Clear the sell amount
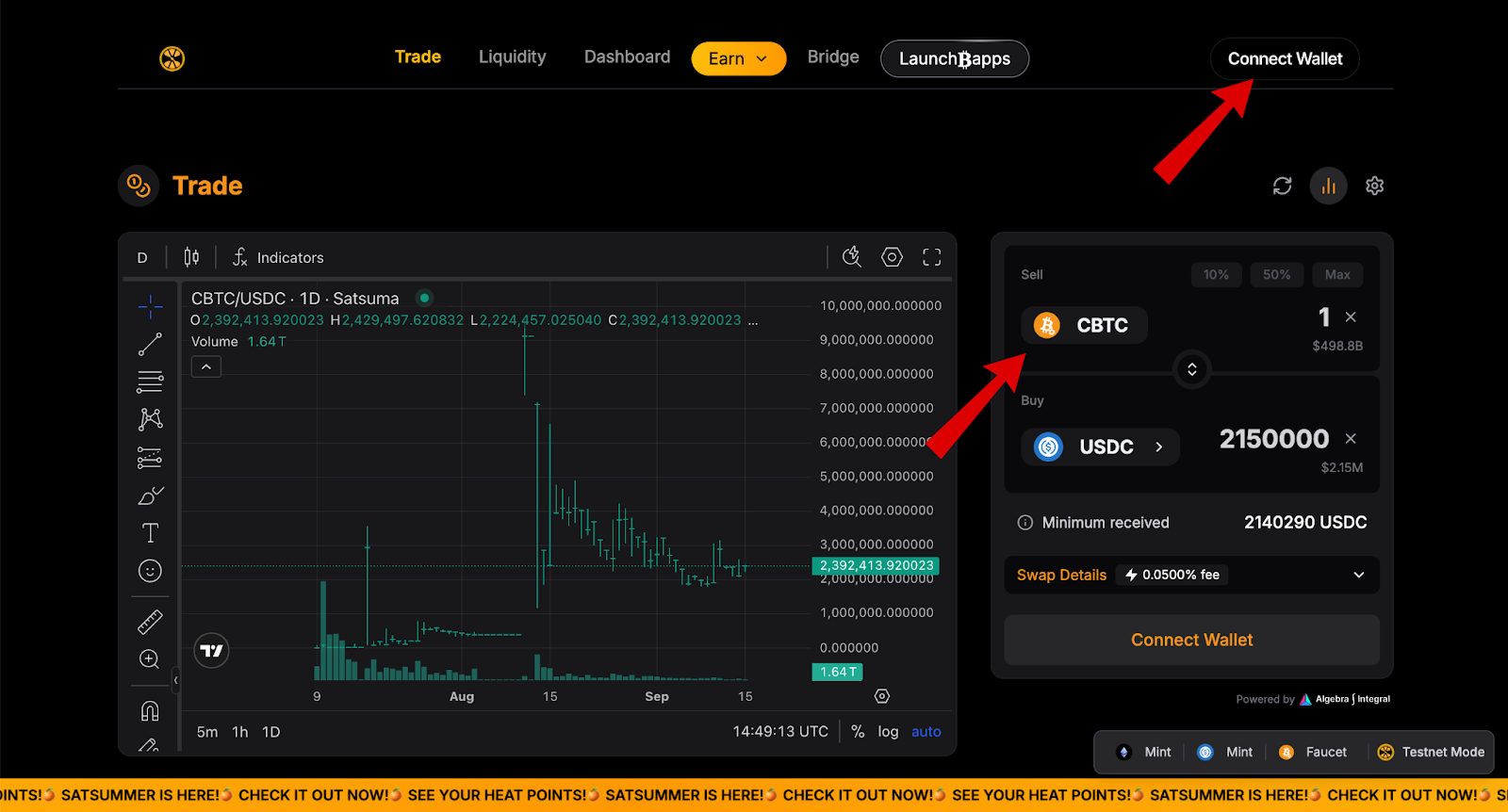1508x812 pixels. tap(1351, 317)
